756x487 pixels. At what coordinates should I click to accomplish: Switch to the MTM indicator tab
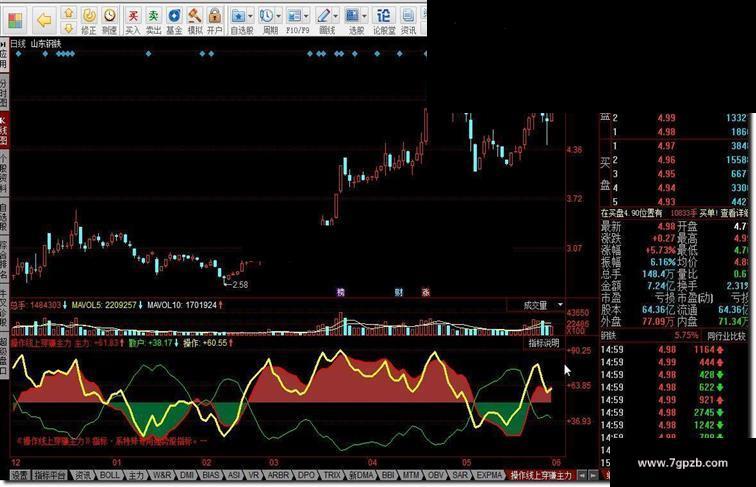tap(411, 475)
